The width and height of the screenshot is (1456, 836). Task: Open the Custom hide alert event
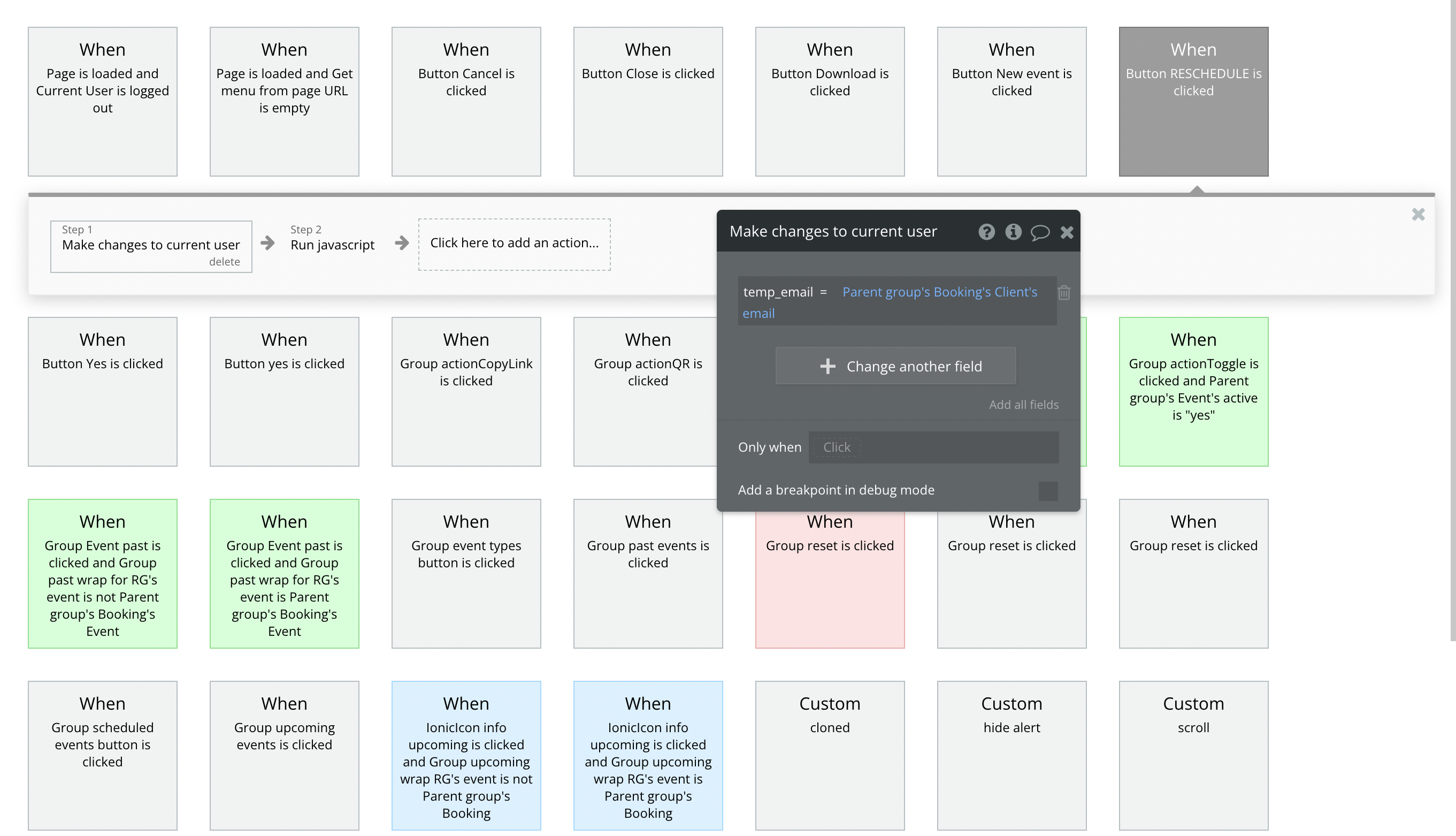tap(1011, 755)
